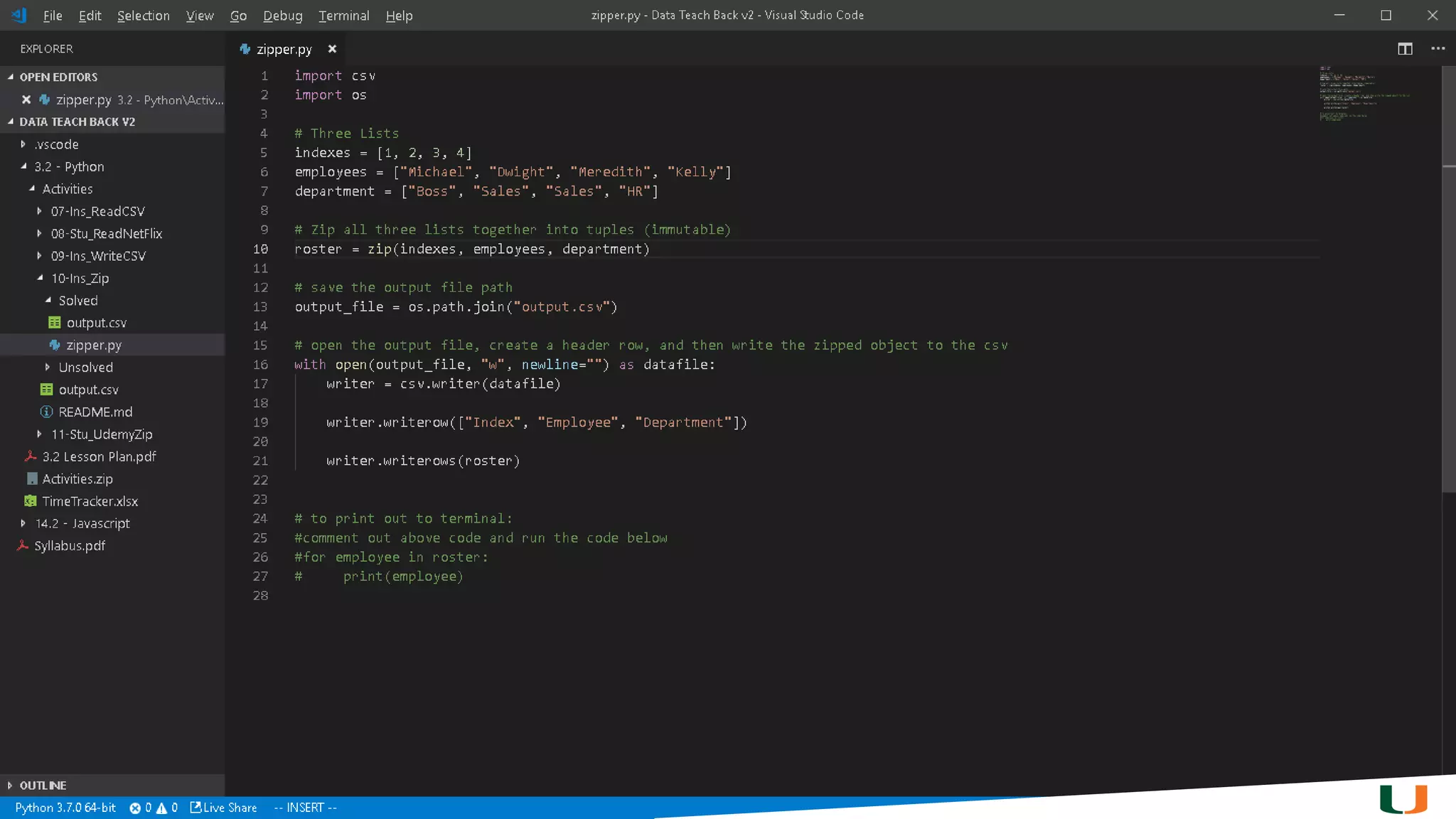Open the editor more actions ellipsis

1438,48
